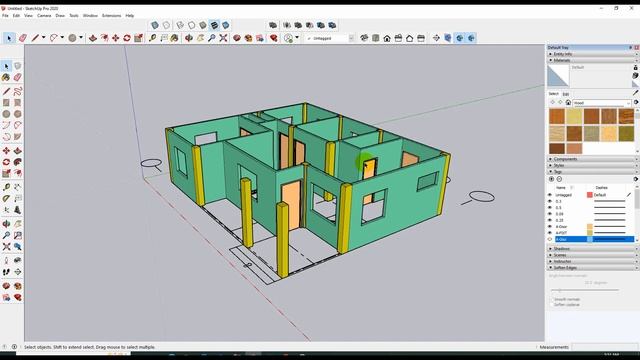Toggle visibility of tag 0.25
This screenshot has height=360, width=640.
tap(550, 220)
